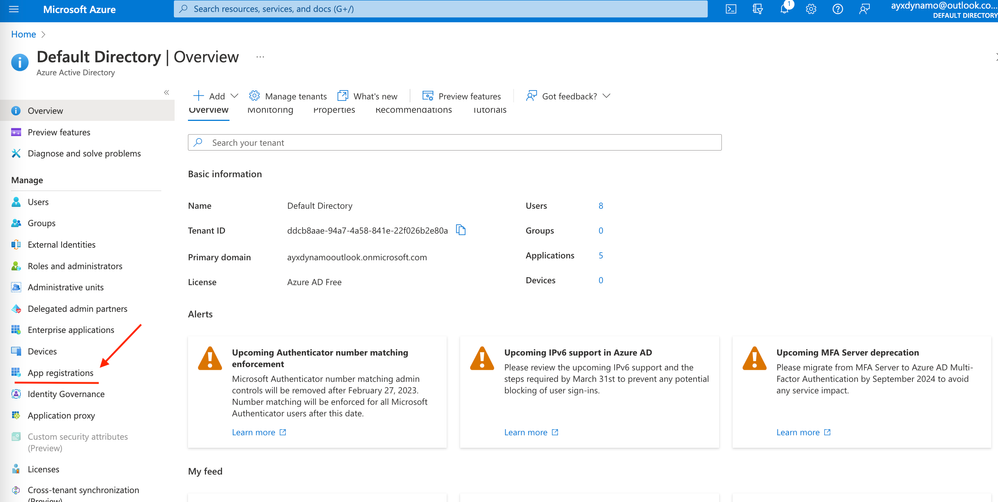Screen dimensions: 998x502
Task: Open the notifications bell
Action: point(785,9)
